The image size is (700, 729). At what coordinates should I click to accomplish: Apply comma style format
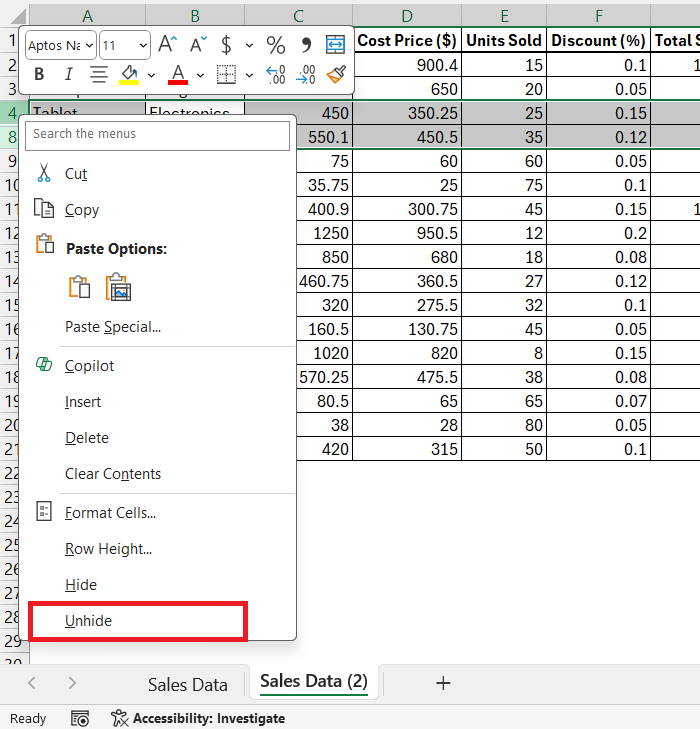pyautogui.click(x=306, y=45)
